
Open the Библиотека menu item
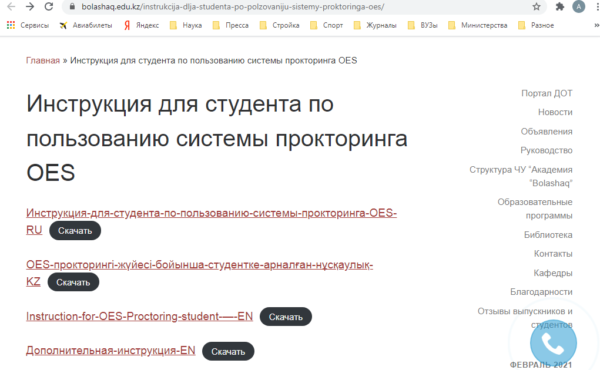(x=548, y=235)
